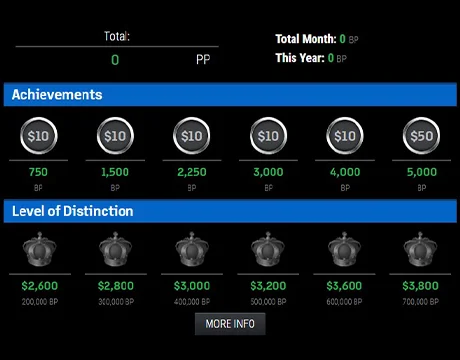
Task: Click the $2,800 reward amount
Action: 116,286
